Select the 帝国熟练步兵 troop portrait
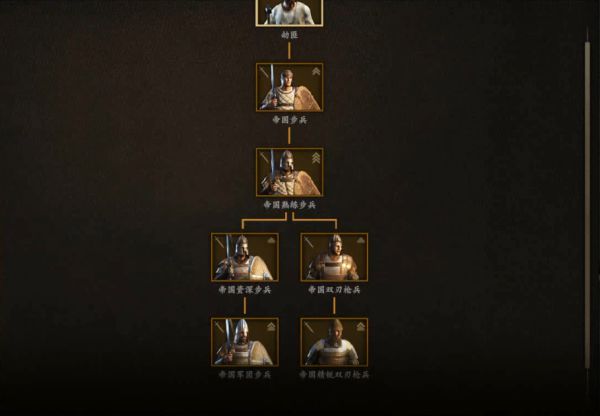This screenshot has width=600, height=416. coord(290,173)
